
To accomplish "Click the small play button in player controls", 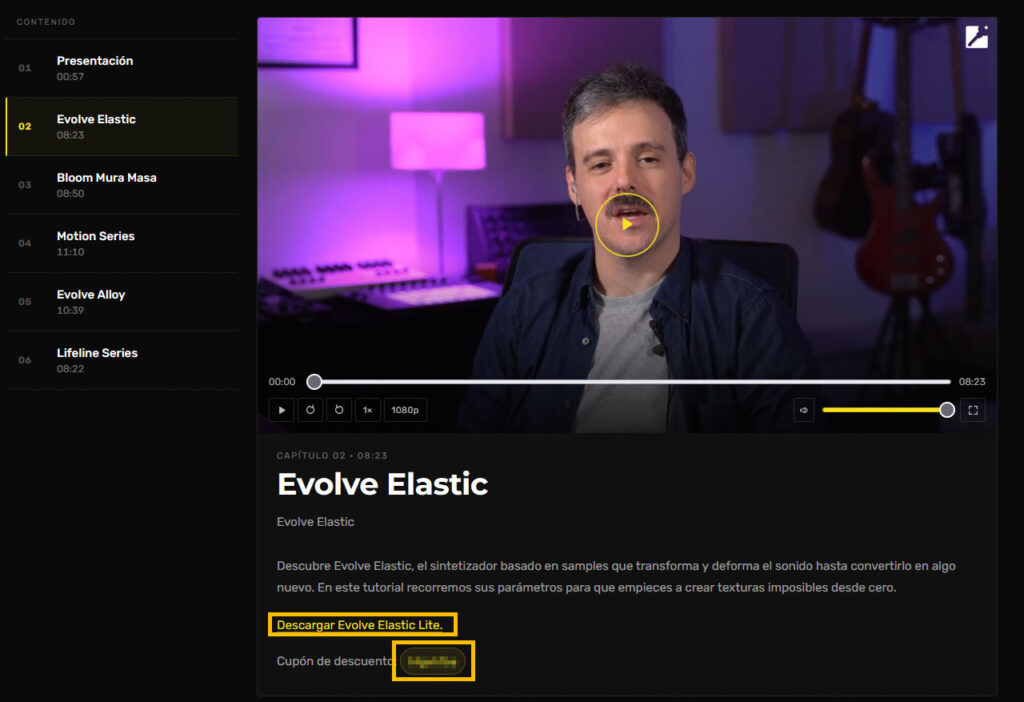I will click(x=281, y=410).
